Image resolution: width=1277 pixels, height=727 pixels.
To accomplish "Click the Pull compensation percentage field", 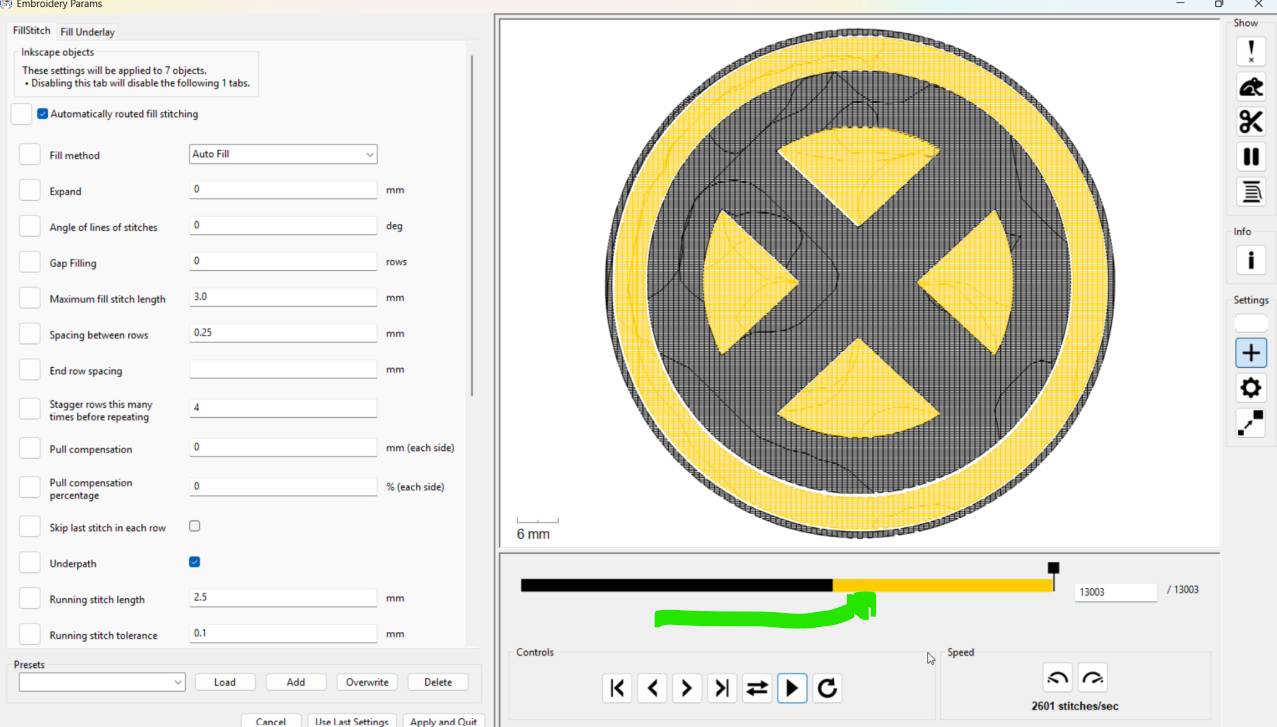I will point(283,486).
